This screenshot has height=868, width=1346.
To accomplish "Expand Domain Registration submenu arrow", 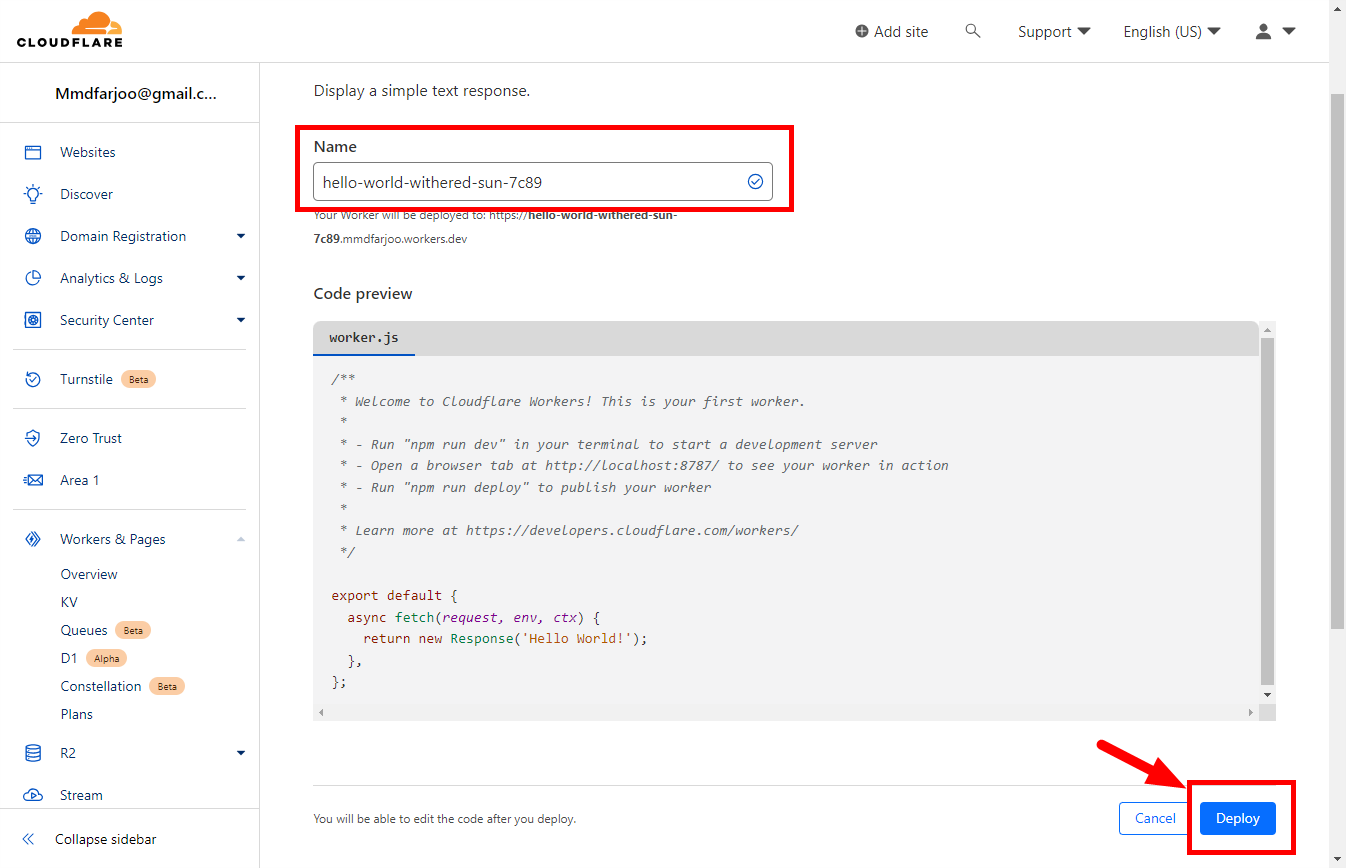I will pos(241,236).
